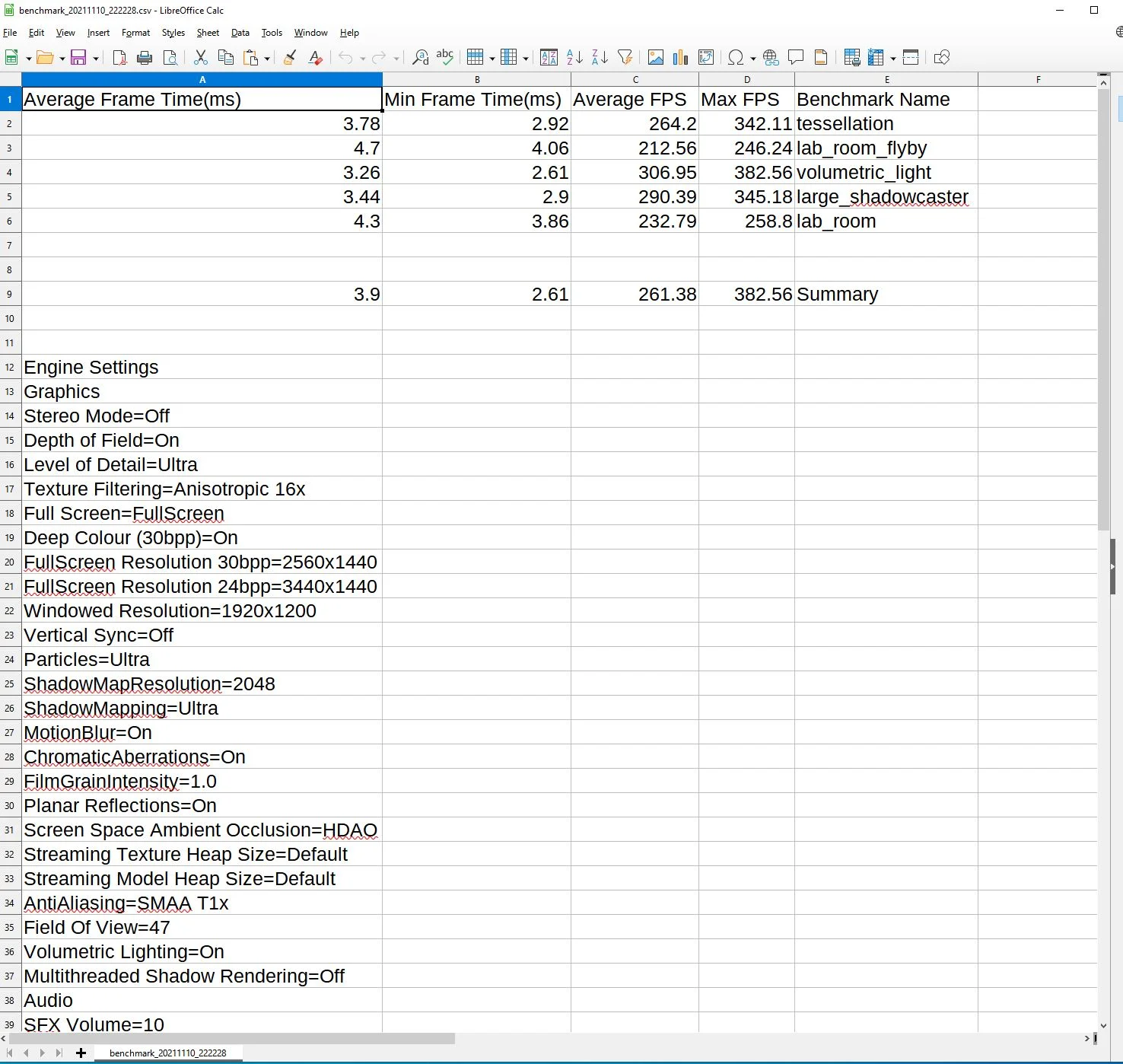Copy the selection to clipboard
The width and height of the screenshot is (1123, 1064).
click(x=226, y=58)
